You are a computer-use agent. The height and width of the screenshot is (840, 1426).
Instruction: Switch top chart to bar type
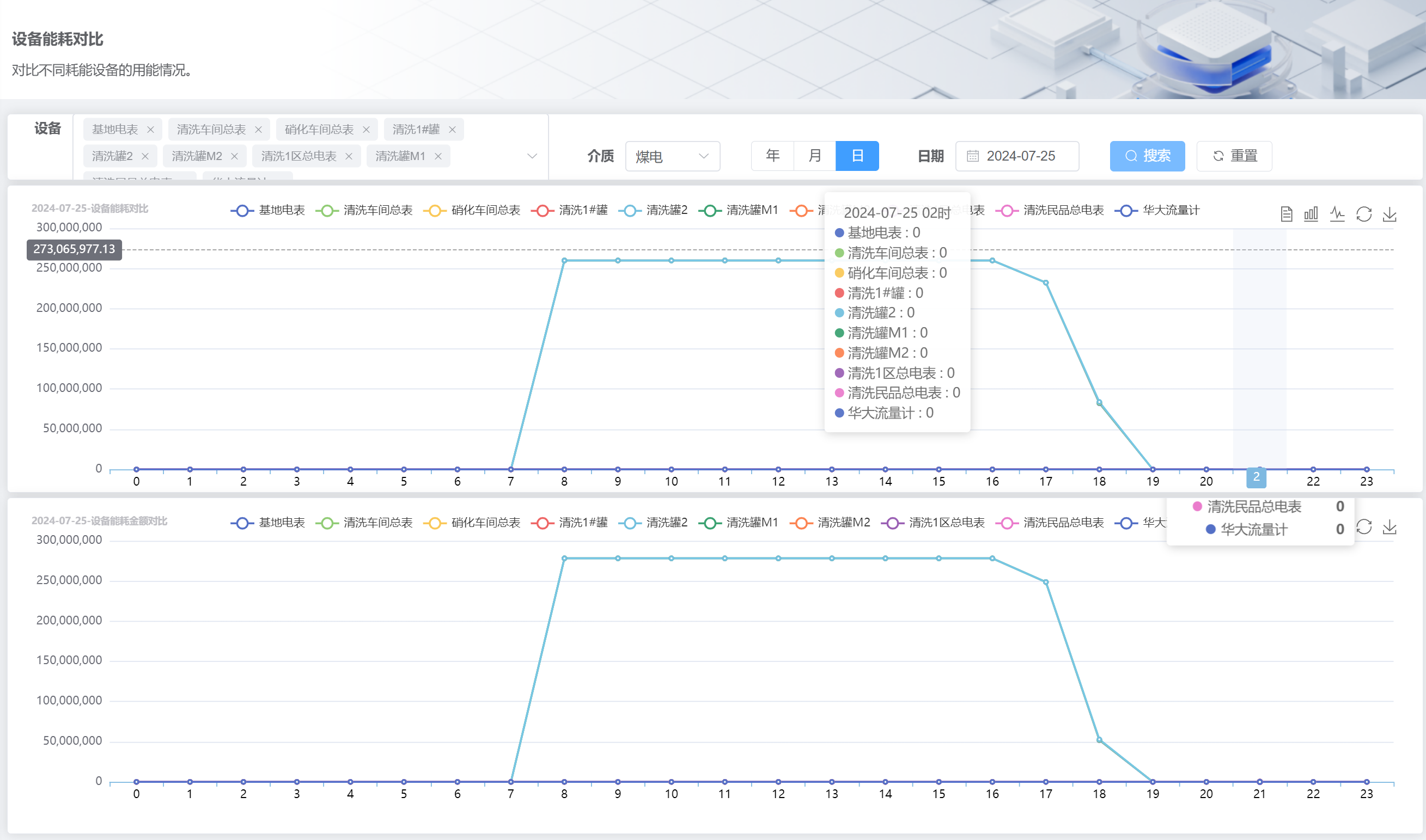pyautogui.click(x=1311, y=214)
